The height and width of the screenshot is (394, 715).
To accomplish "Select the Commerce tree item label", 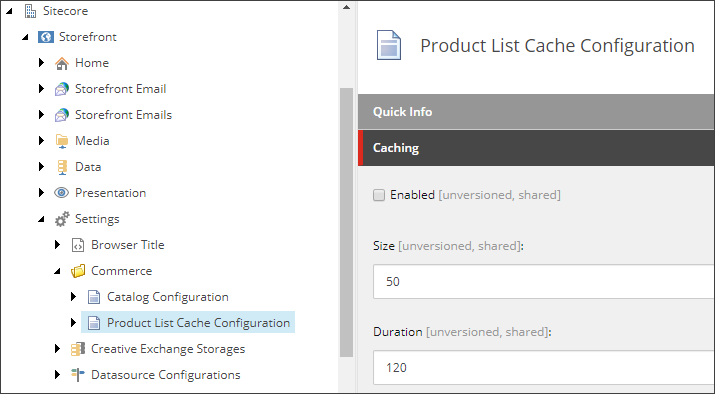I will point(121,271).
